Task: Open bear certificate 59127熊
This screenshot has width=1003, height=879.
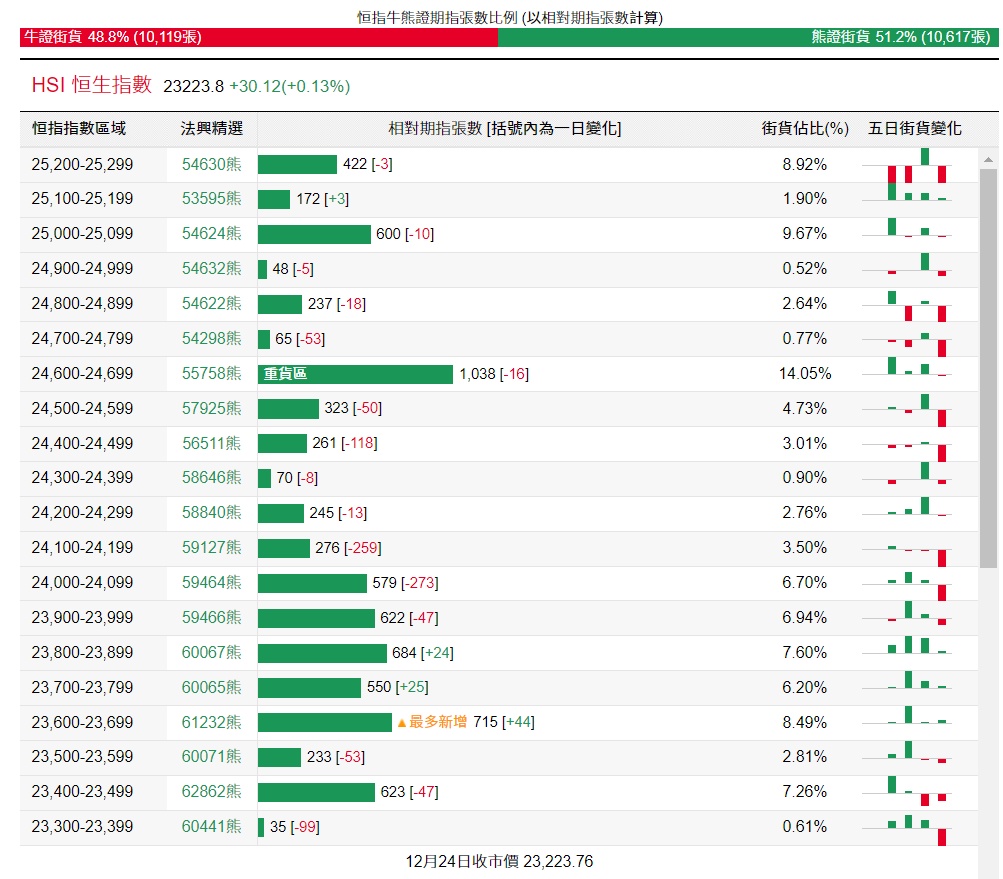Action: (211, 548)
